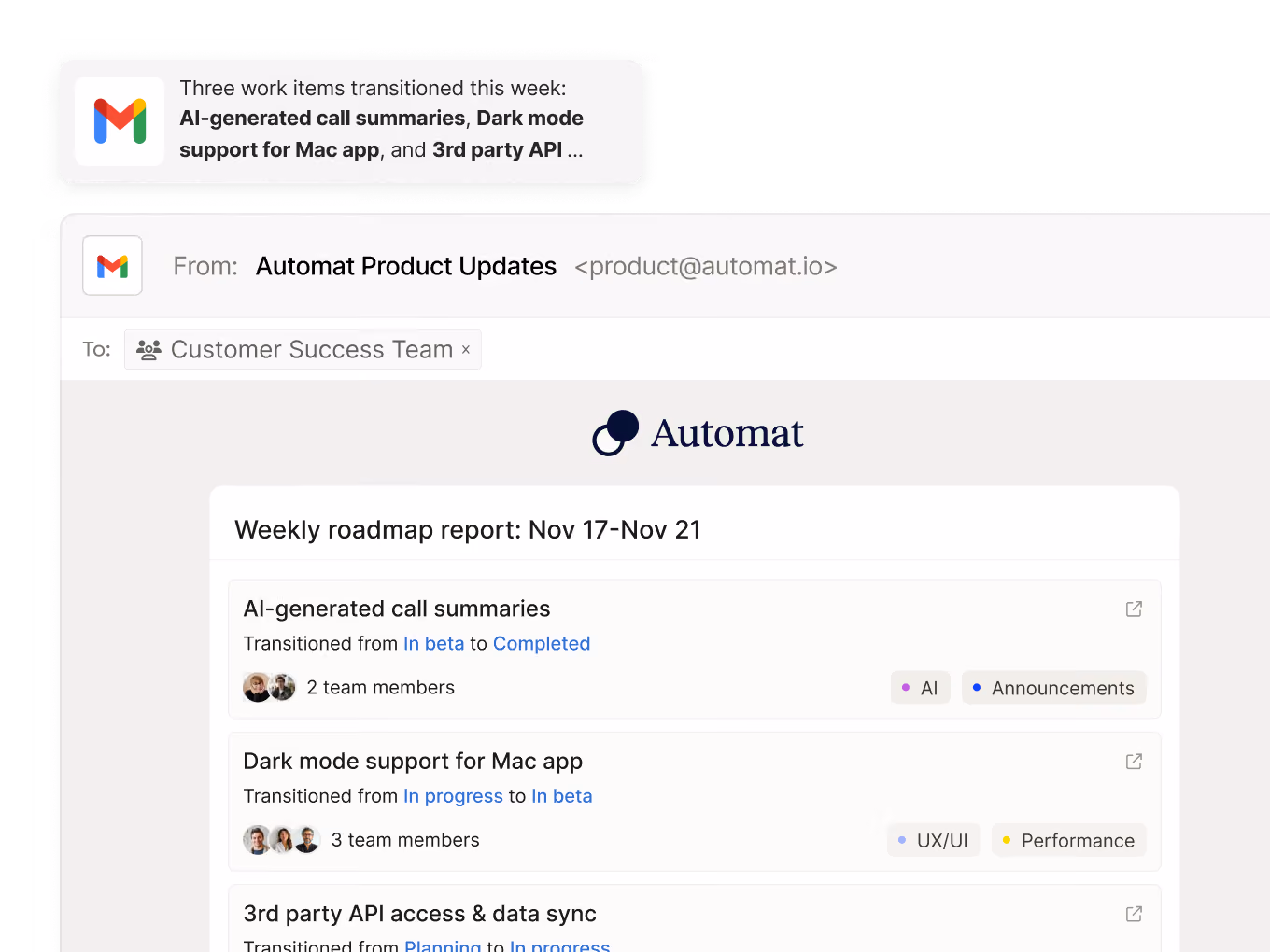This screenshot has width=1270, height=952.
Task: Click "In beta" link under AI-generated call summaries
Action: 433,644
